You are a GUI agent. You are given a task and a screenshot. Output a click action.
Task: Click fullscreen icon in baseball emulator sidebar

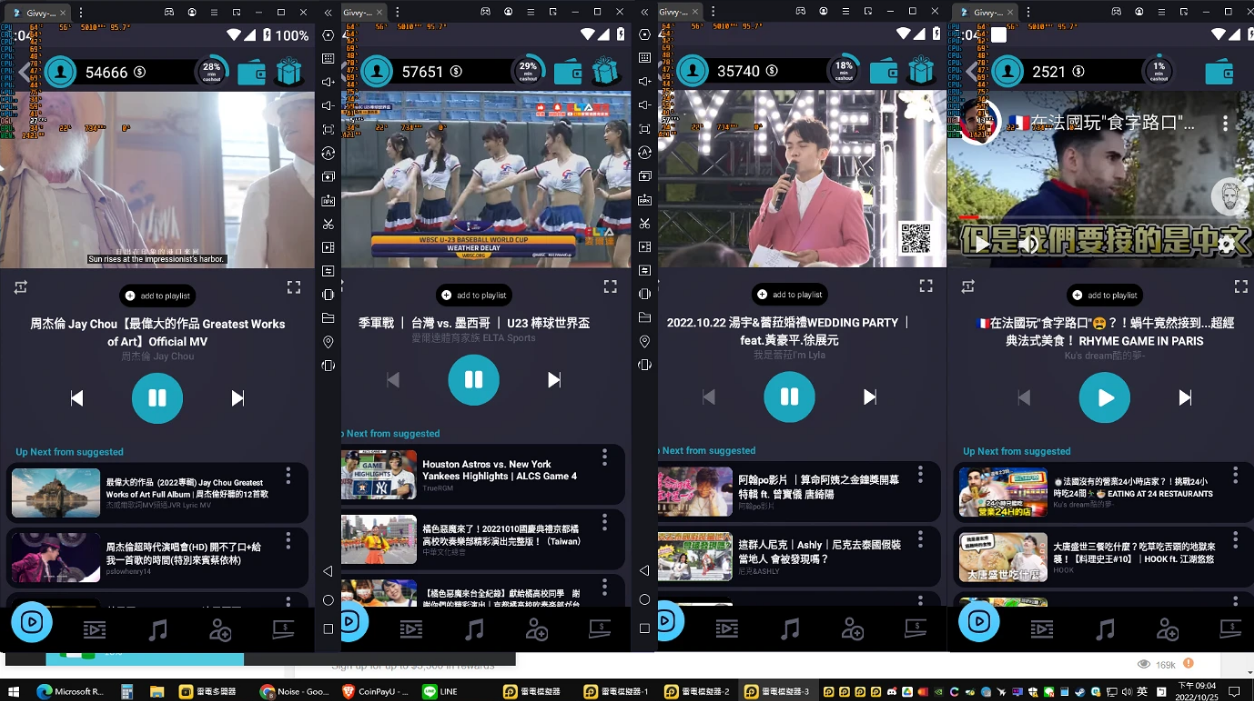coord(645,129)
